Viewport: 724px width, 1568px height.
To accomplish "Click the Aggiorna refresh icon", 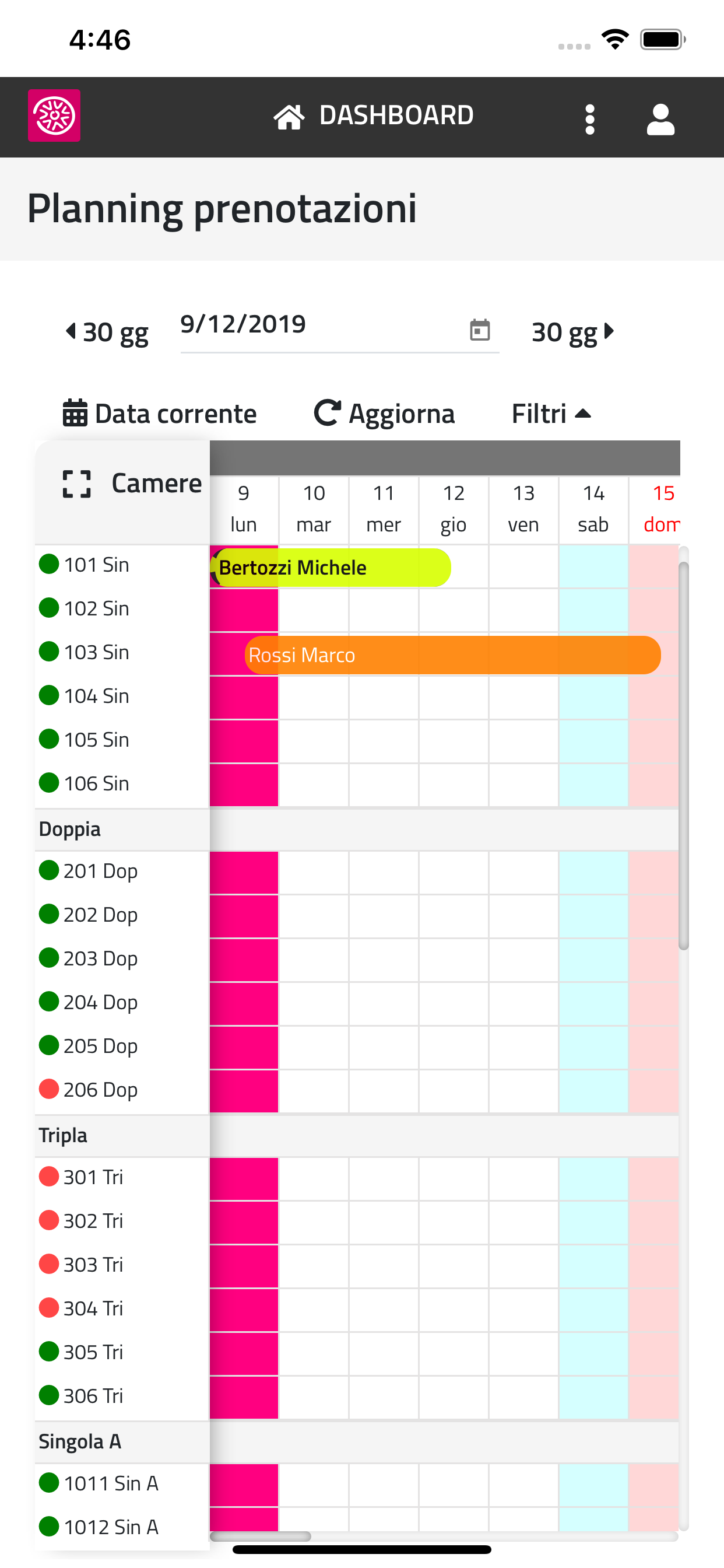I will (328, 412).
